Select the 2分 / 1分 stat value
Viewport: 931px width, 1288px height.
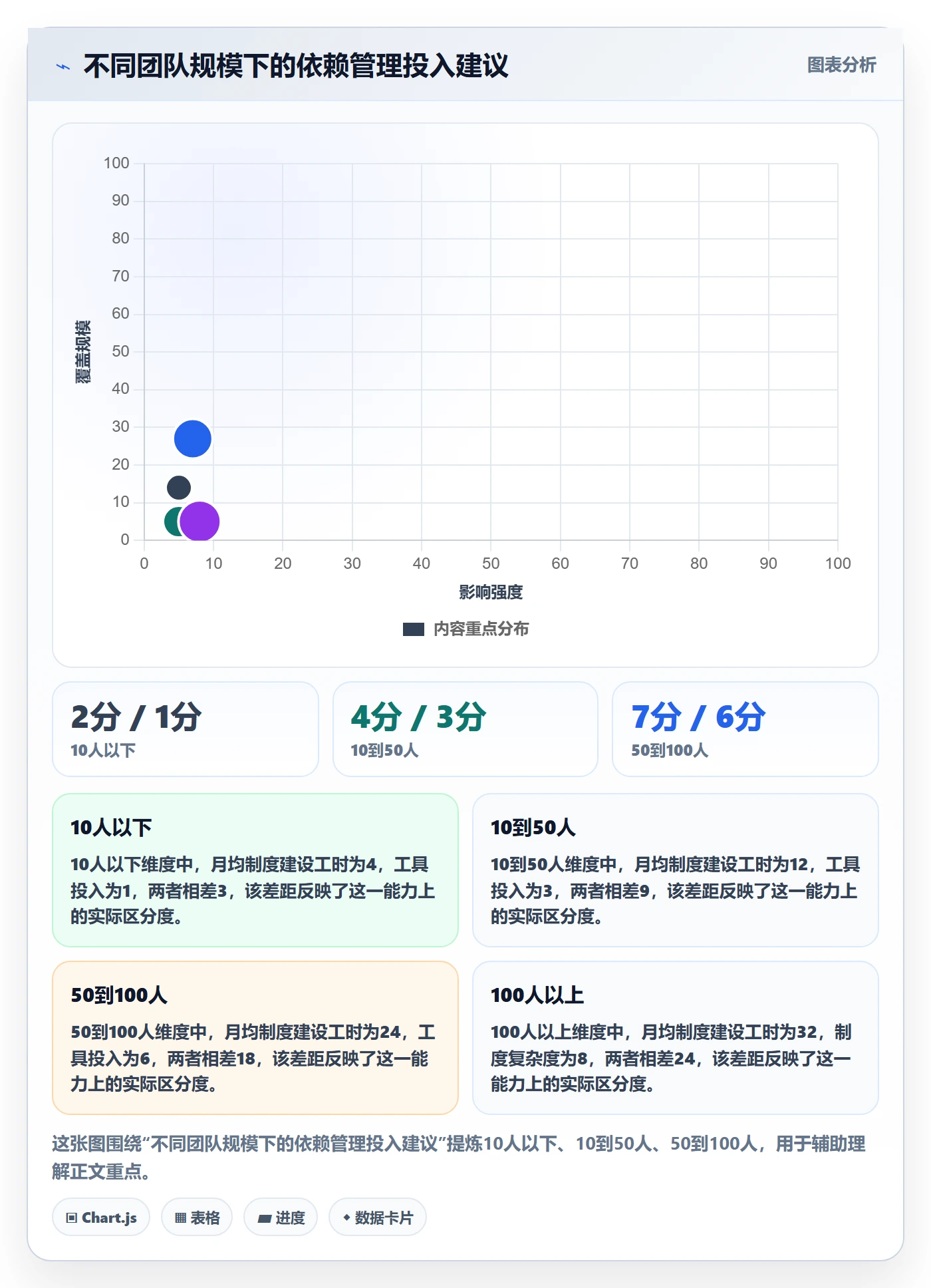pyautogui.click(x=136, y=717)
